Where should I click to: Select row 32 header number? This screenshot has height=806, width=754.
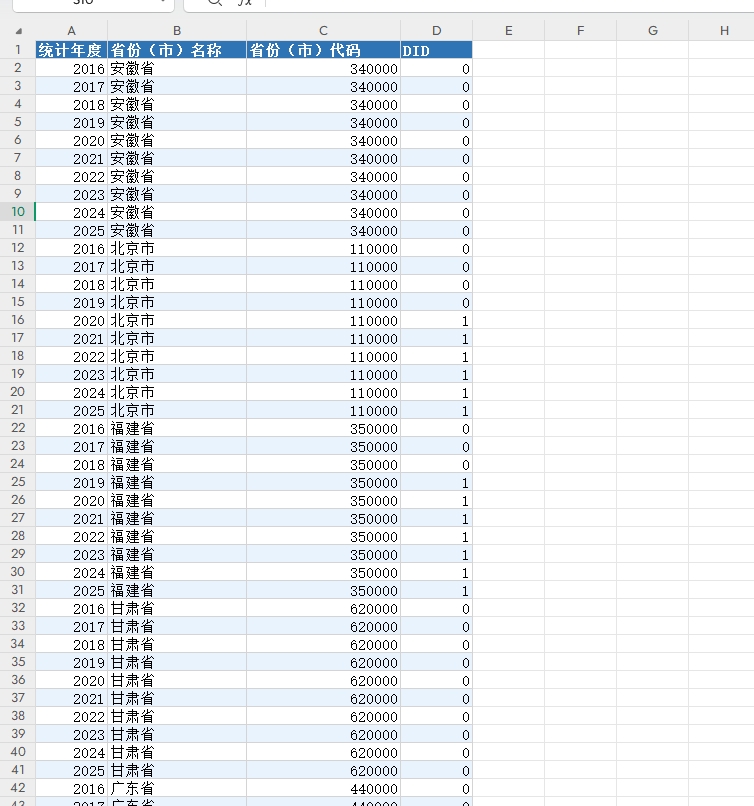click(17, 608)
